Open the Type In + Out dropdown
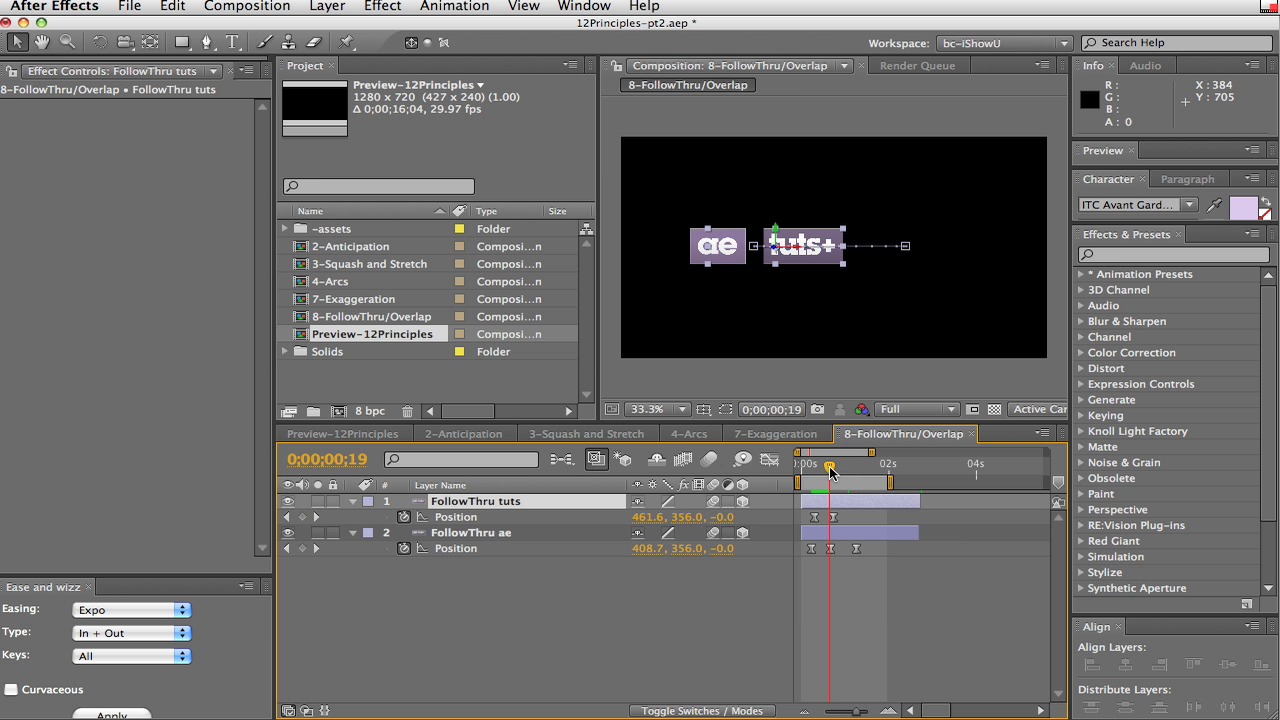 [131, 633]
